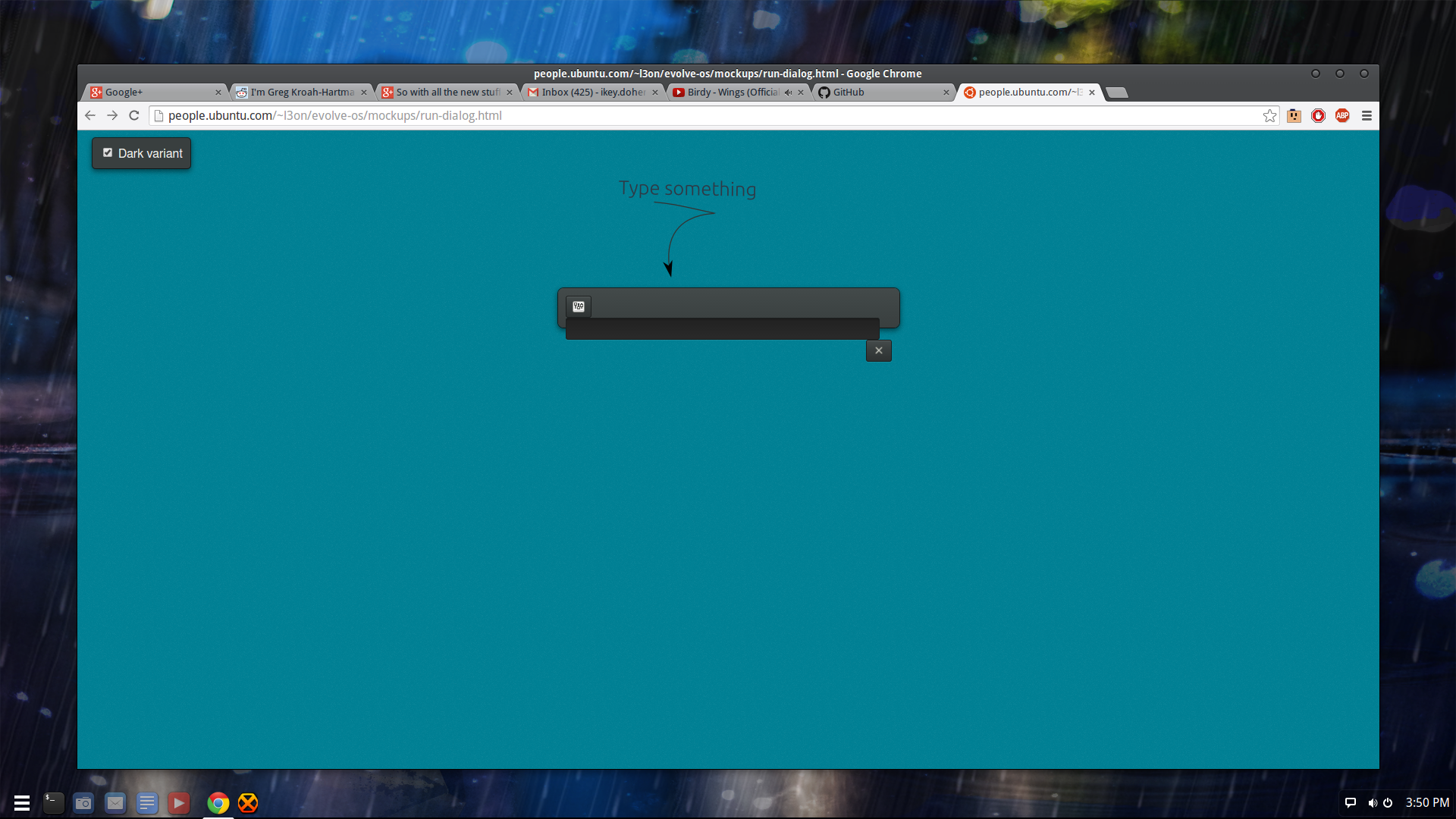Click the Chrome icon in the panel
Screen dimensions: 1456x819
point(218,802)
